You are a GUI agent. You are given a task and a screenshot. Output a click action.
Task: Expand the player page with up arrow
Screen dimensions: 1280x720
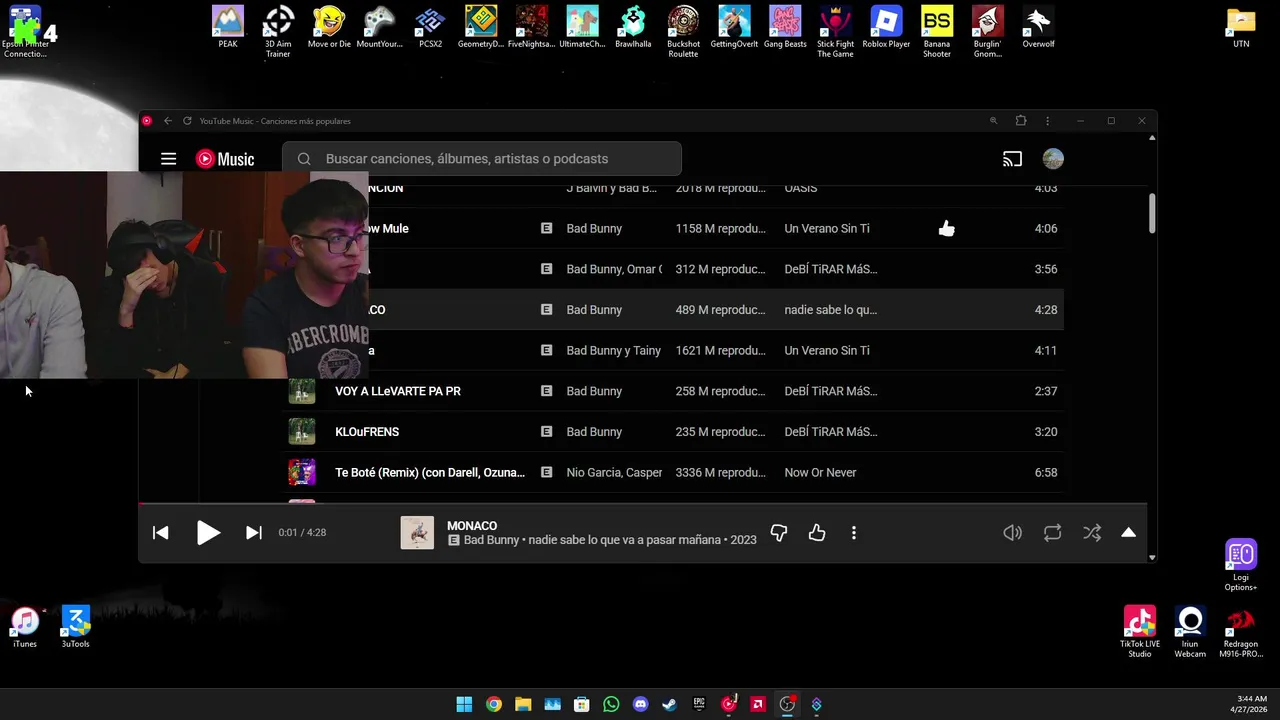[1128, 533]
